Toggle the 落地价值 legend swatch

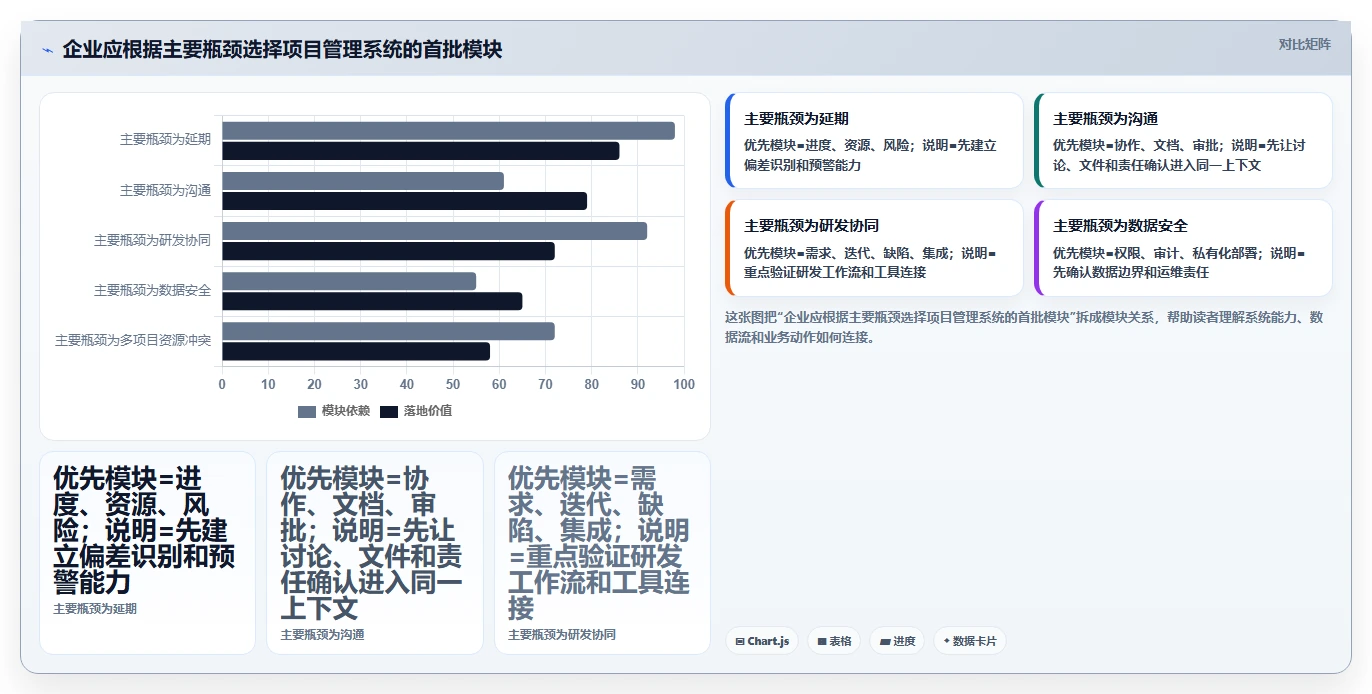[x=389, y=411]
